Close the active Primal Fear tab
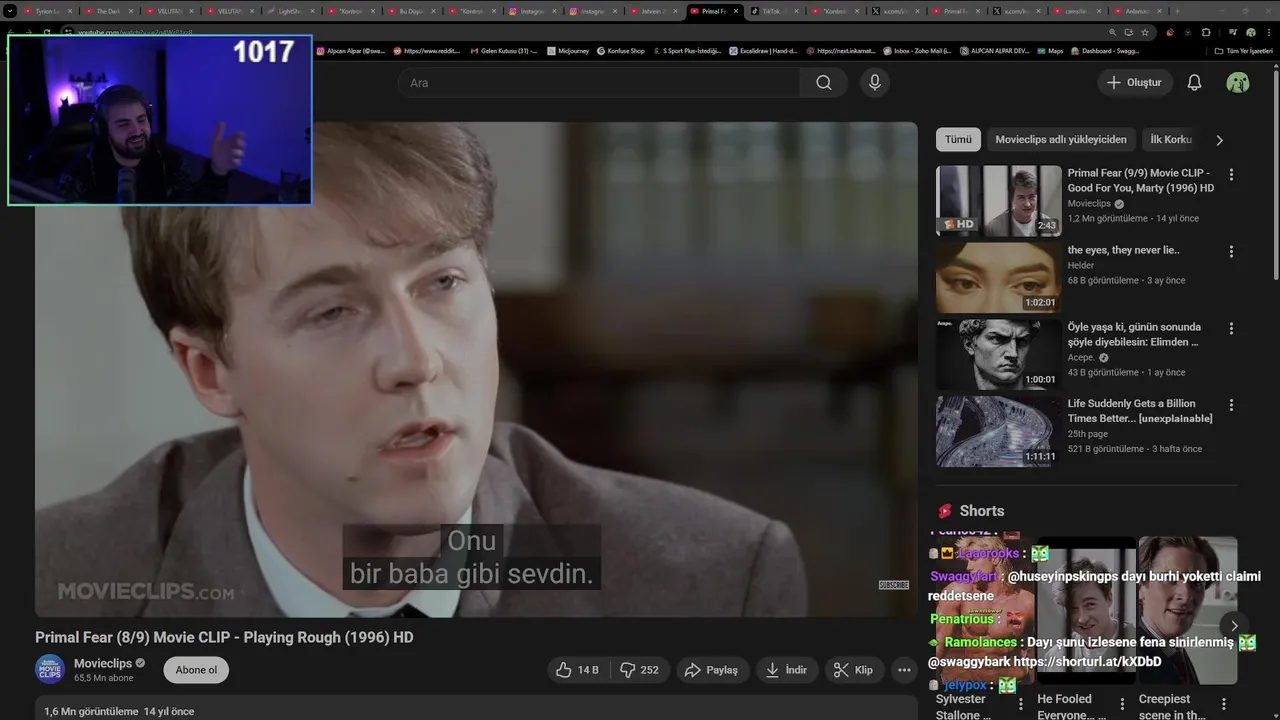This screenshot has height=720, width=1280. [x=737, y=11]
